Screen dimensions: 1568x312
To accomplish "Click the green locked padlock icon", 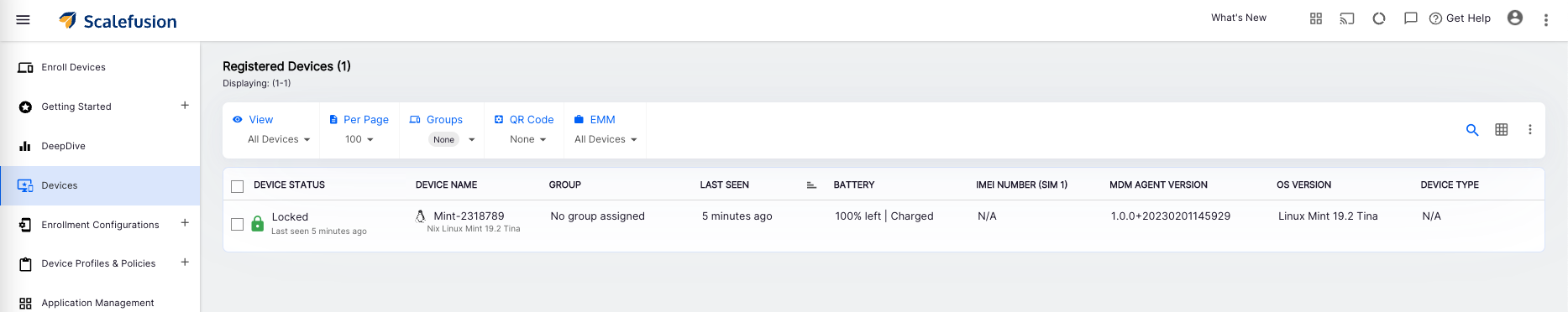I will click(x=258, y=224).
